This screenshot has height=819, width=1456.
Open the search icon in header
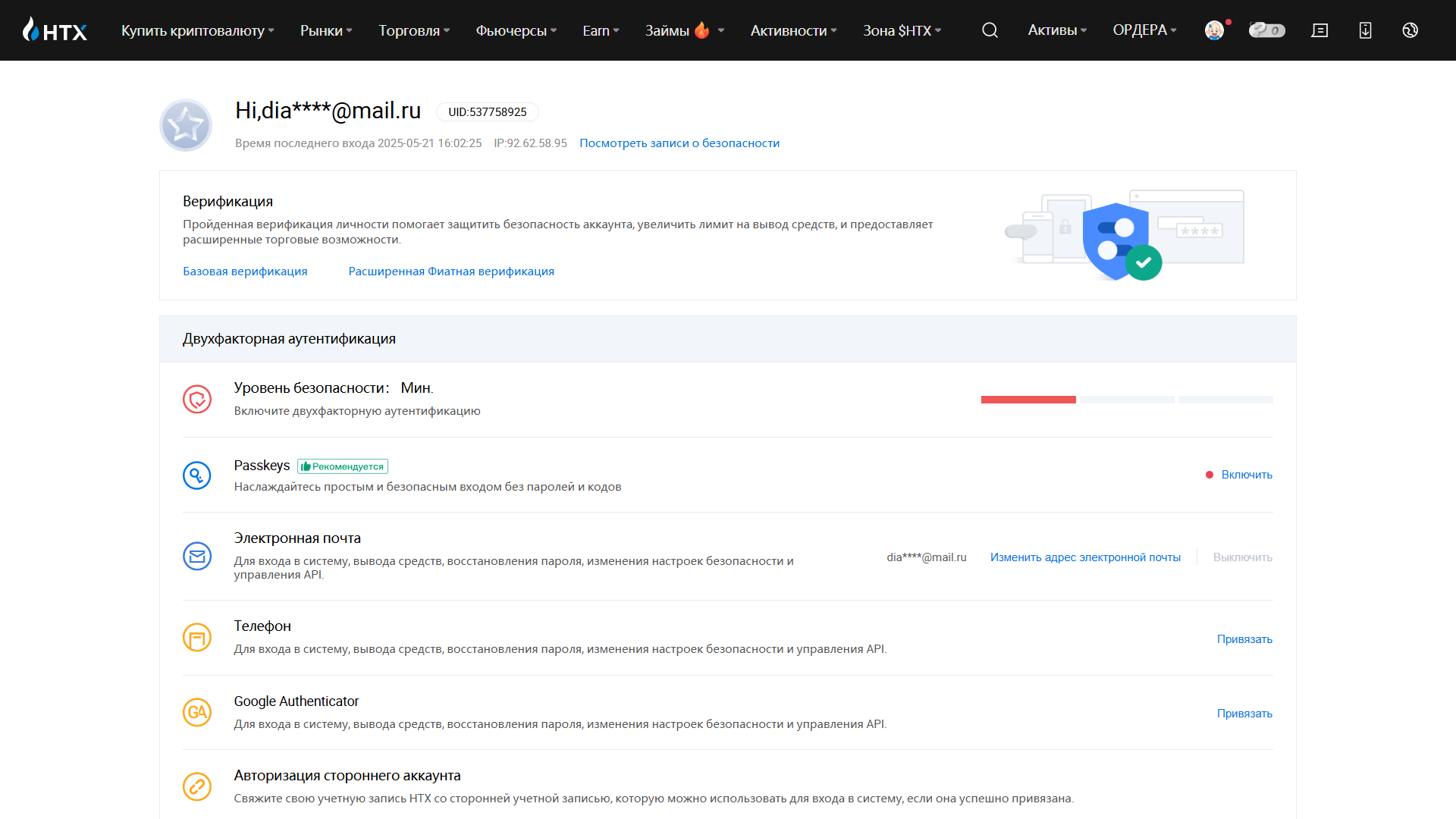[x=990, y=30]
